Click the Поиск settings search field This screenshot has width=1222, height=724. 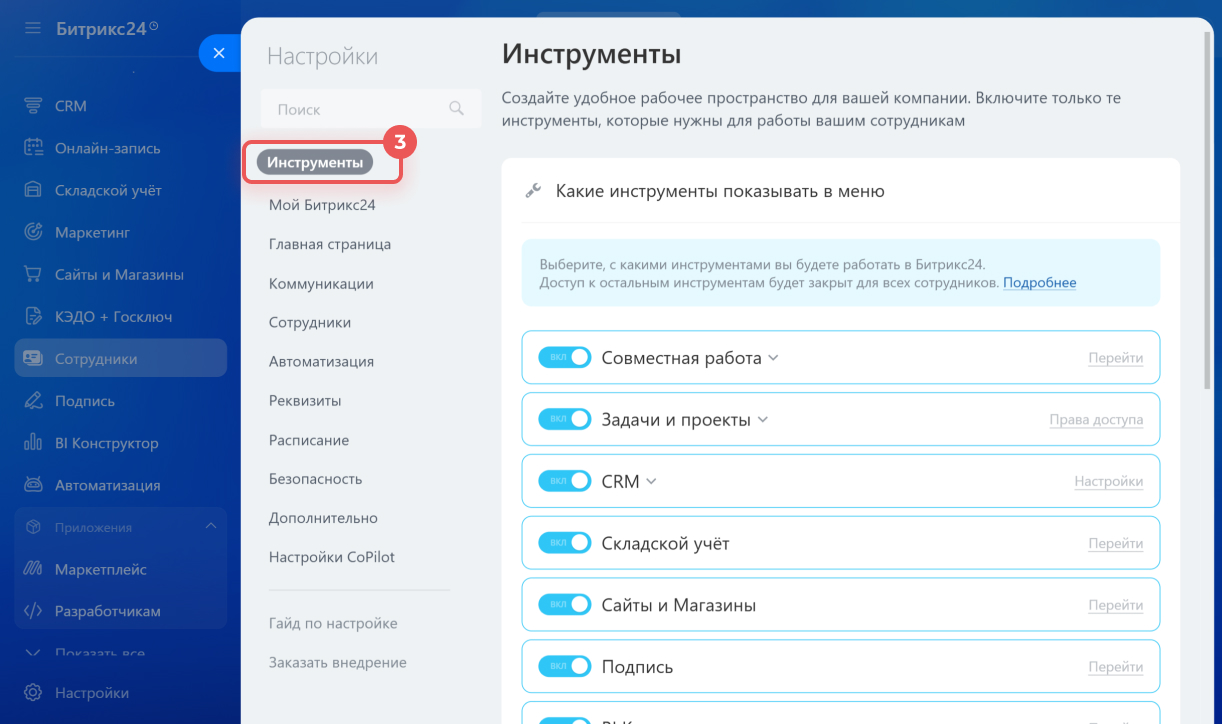[x=371, y=109]
